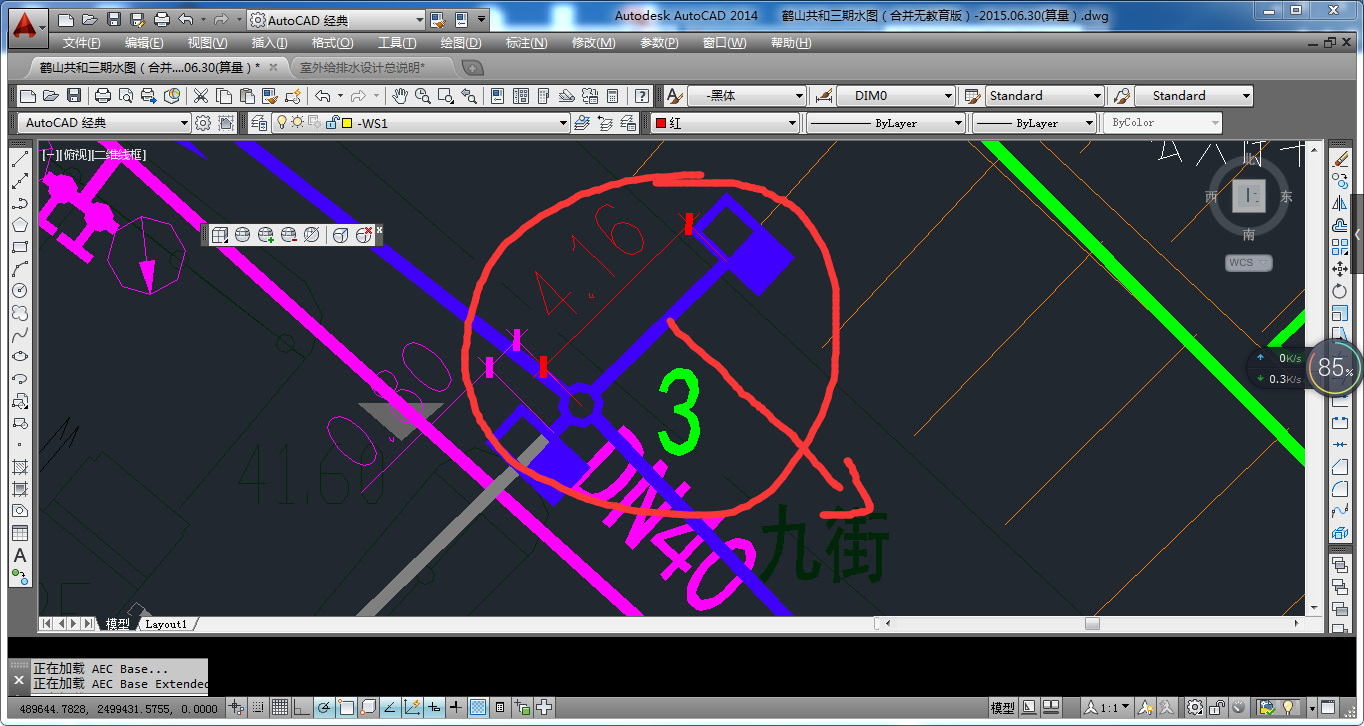The height and width of the screenshot is (726, 1364).
Task: Select the Polygon draw tool
Action: click(x=20, y=226)
